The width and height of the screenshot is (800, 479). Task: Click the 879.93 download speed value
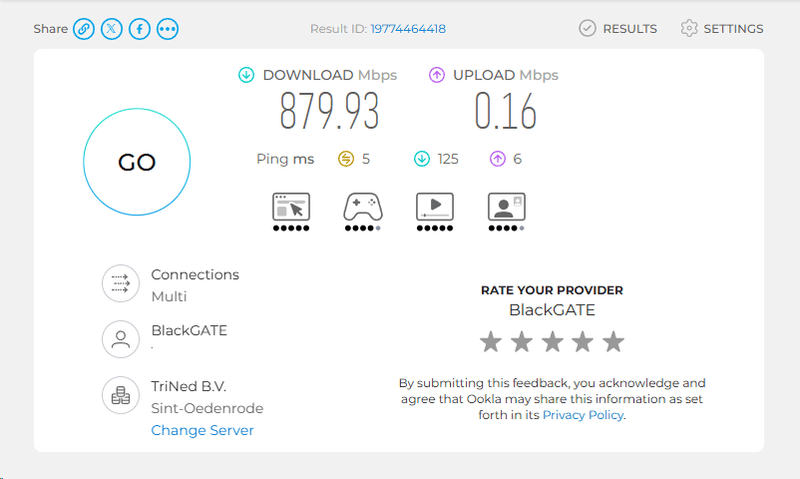[x=329, y=111]
